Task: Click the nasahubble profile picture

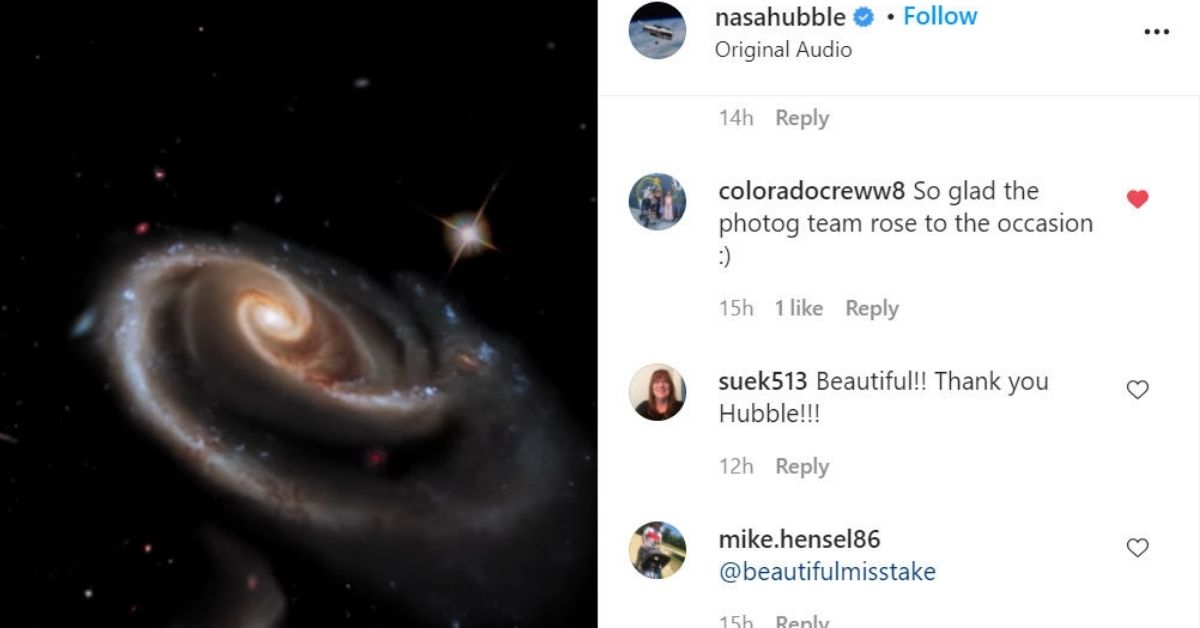Action: click(657, 31)
